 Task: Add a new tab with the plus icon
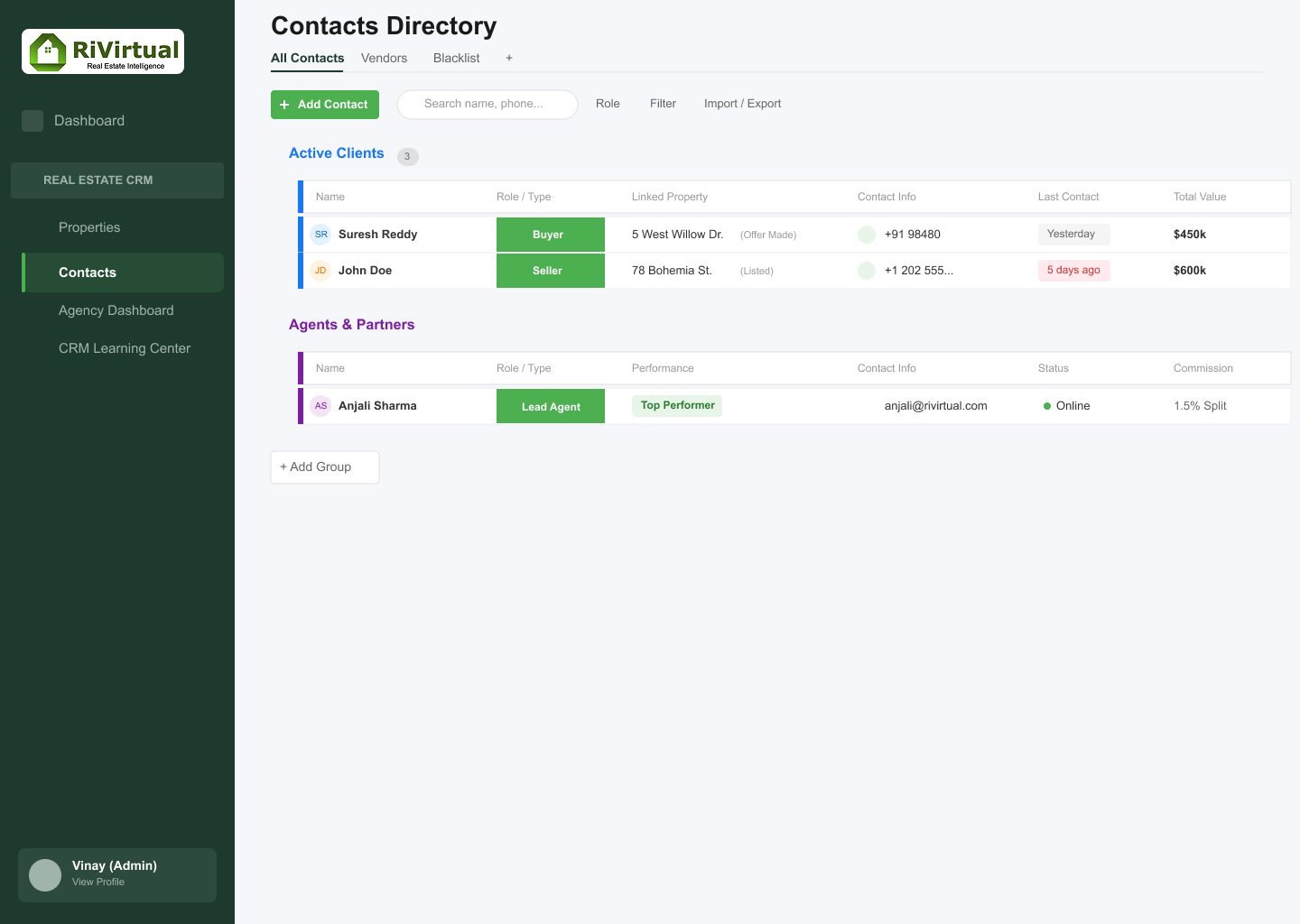[509, 58]
